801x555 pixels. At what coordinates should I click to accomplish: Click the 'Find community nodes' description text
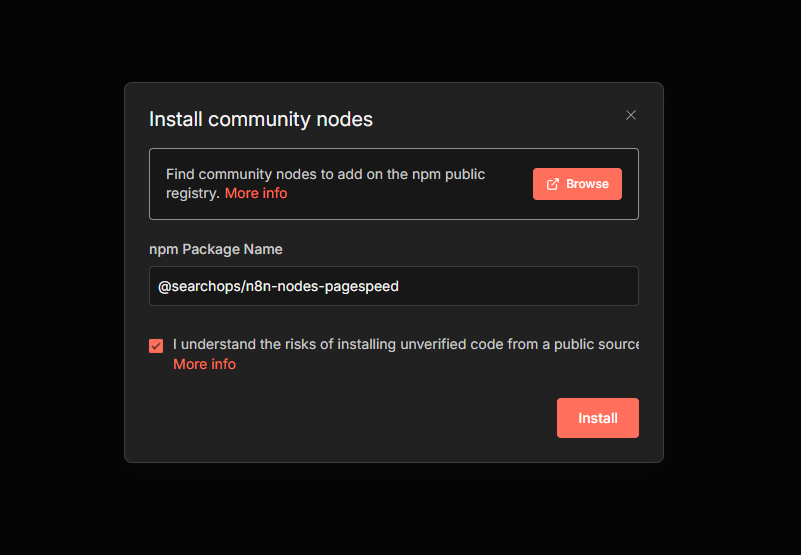tap(325, 174)
